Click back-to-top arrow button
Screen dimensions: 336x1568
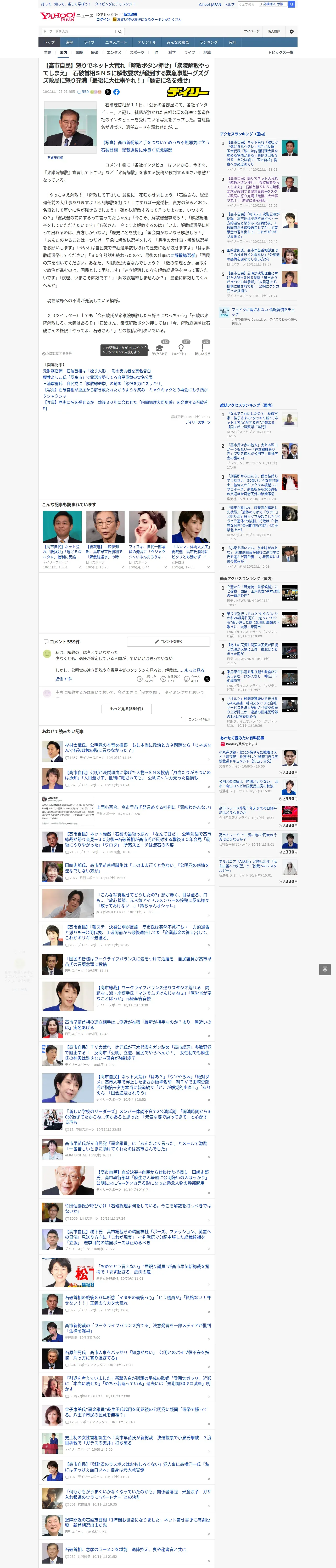pyautogui.click(x=325, y=969)
